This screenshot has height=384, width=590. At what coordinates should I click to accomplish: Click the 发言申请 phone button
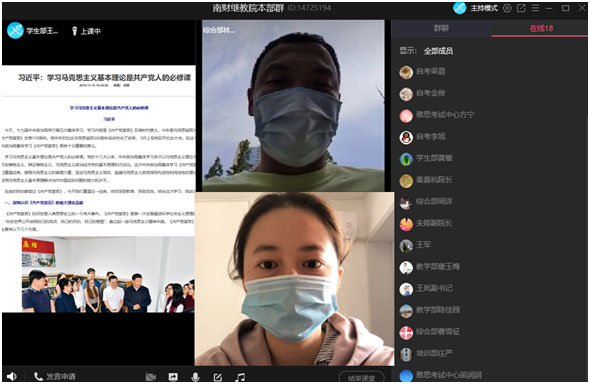click(55, 376)
